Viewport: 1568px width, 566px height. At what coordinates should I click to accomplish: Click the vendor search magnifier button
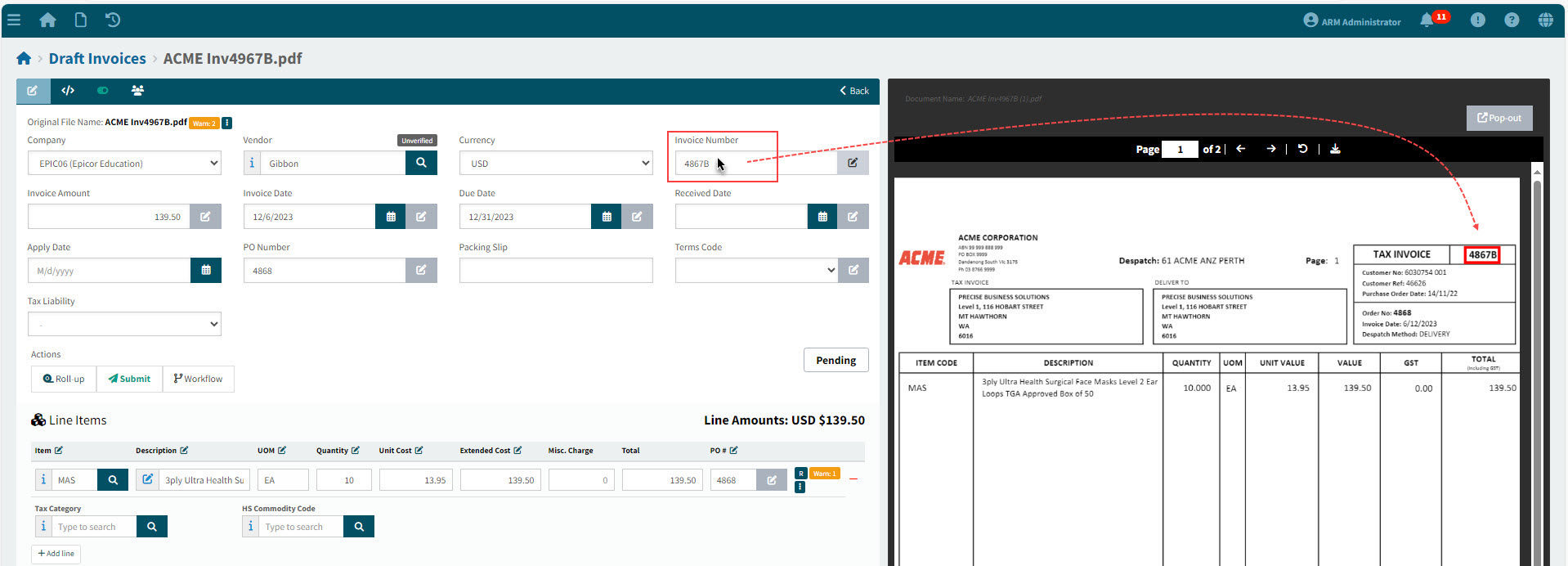click(x=421, y=163)
